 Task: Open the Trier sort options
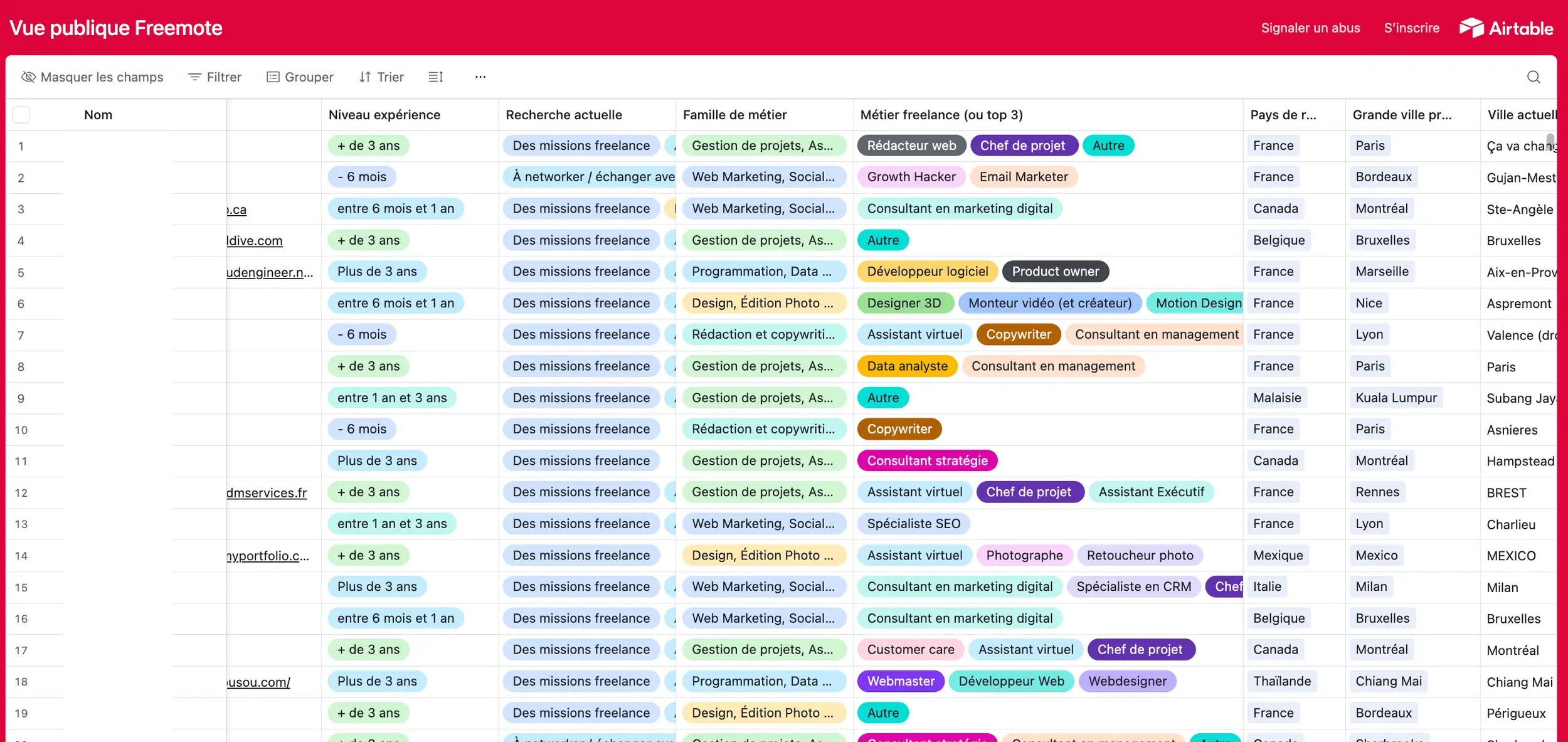(x=381, y=77)
